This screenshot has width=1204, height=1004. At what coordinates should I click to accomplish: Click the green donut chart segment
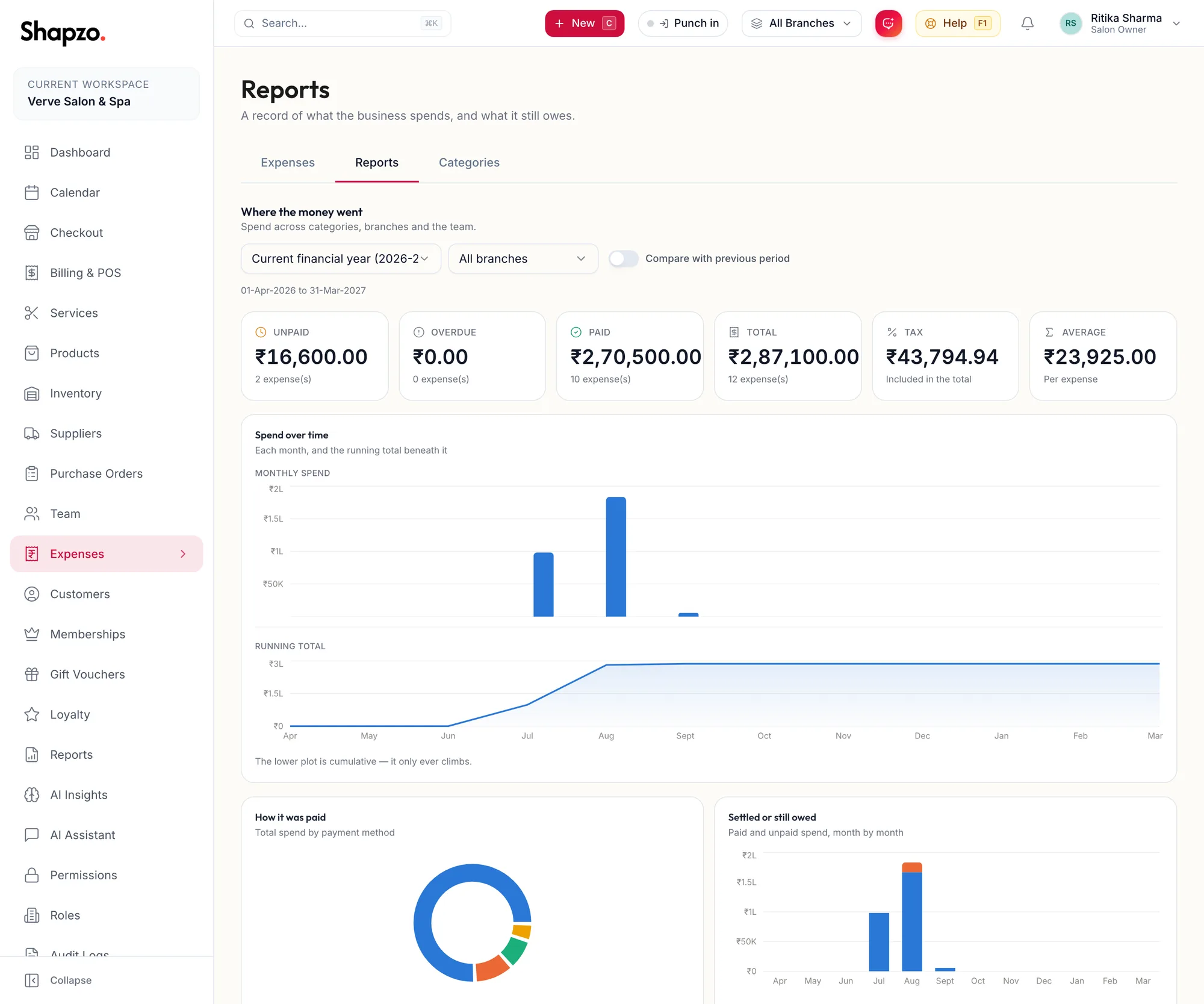[x=516, y=950]
